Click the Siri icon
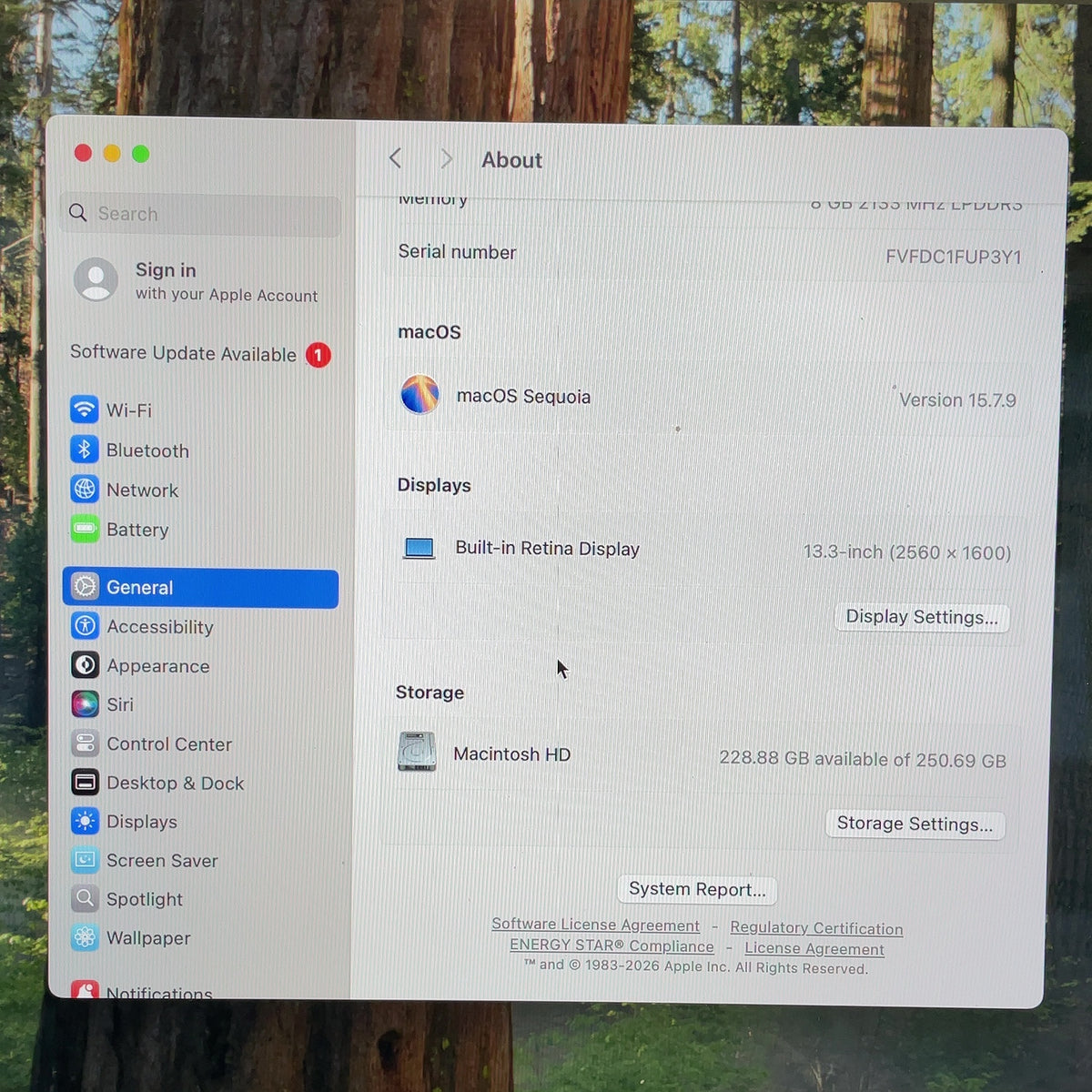The height and width of the screenshot is (1092, 1092). tap(85, 704)
